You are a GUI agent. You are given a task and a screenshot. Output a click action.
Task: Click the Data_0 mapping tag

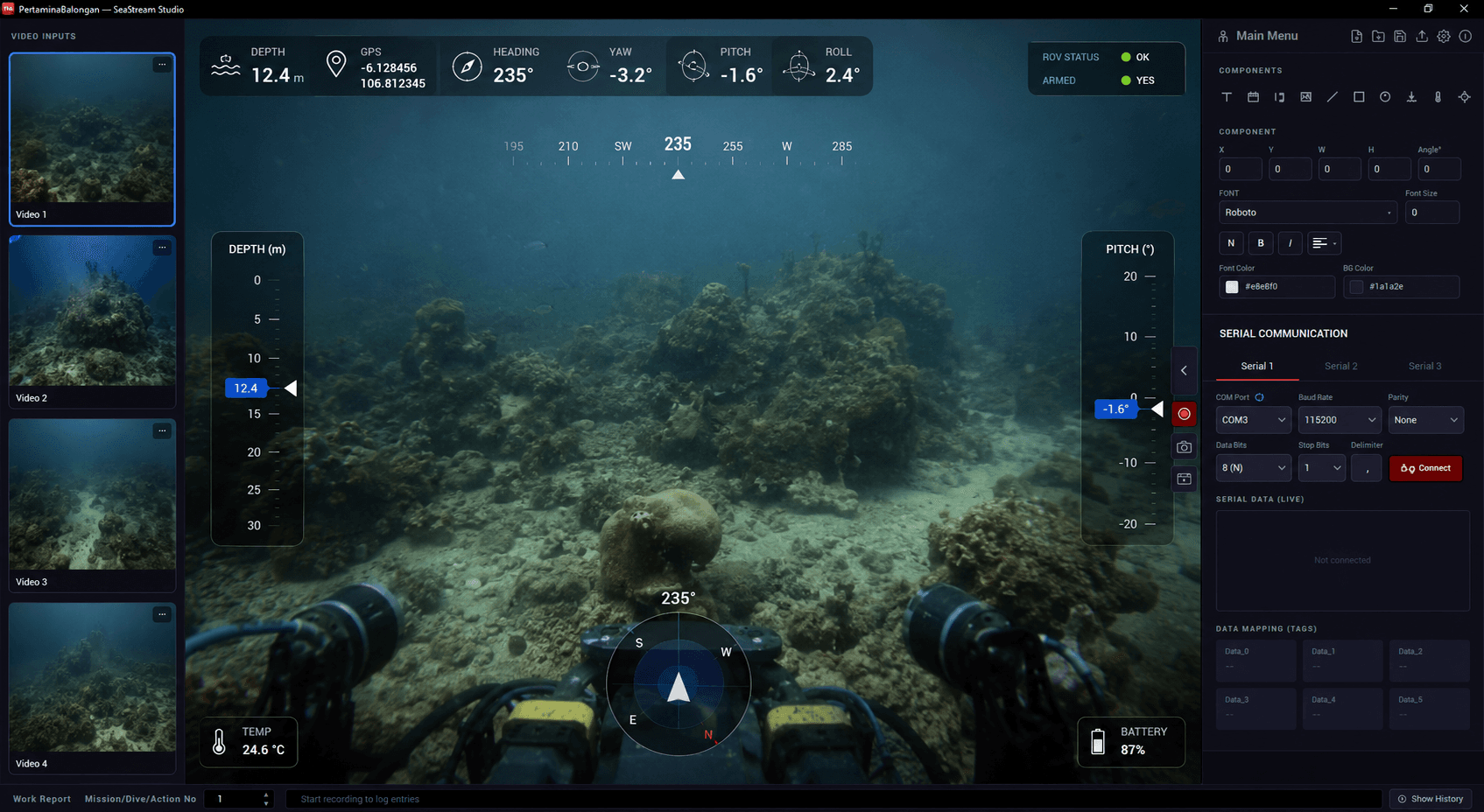click(1256, 661)
